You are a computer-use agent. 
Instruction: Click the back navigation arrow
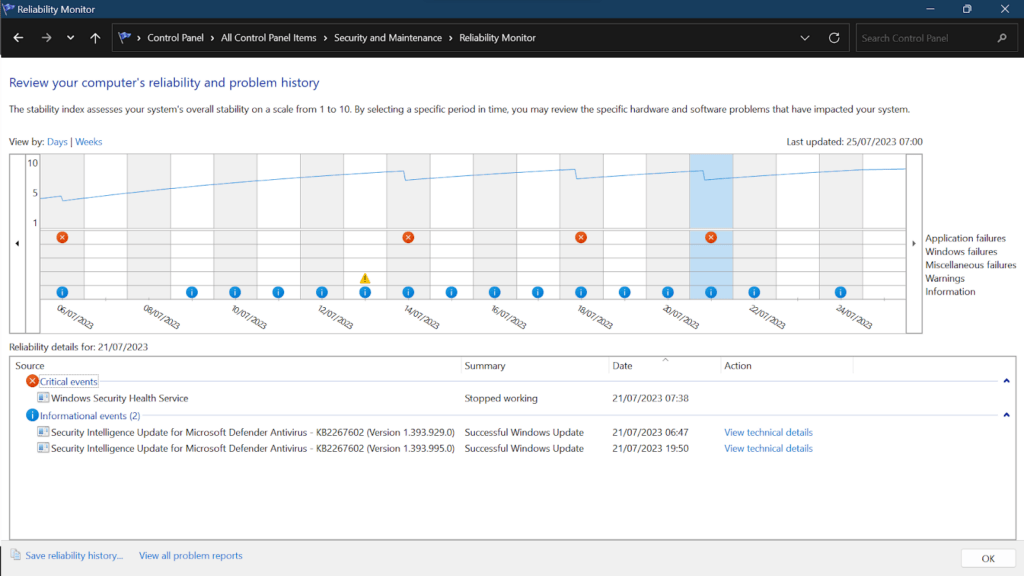coord(17,37)
